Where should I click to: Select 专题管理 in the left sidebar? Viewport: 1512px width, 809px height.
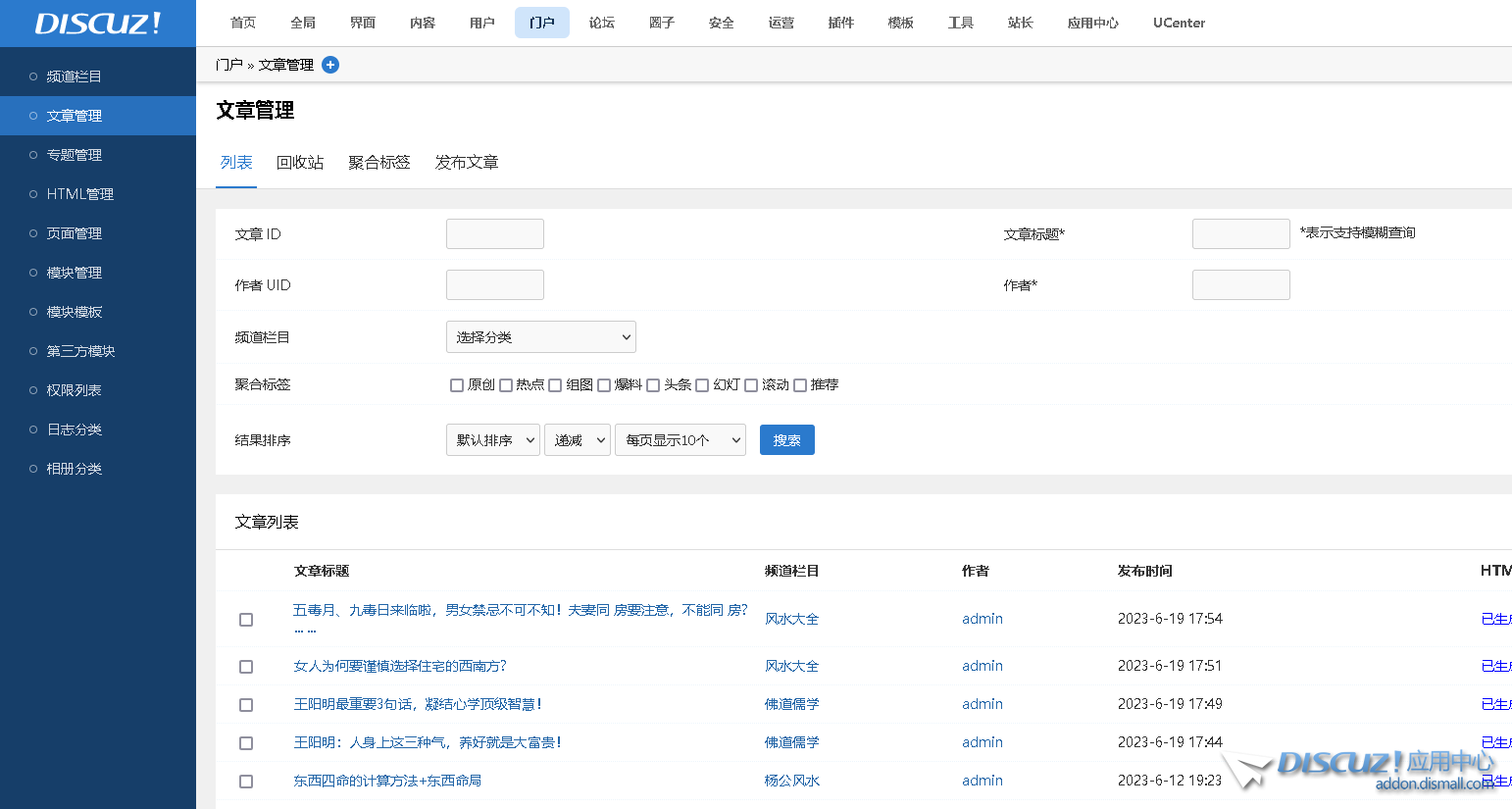pos(75,155)
